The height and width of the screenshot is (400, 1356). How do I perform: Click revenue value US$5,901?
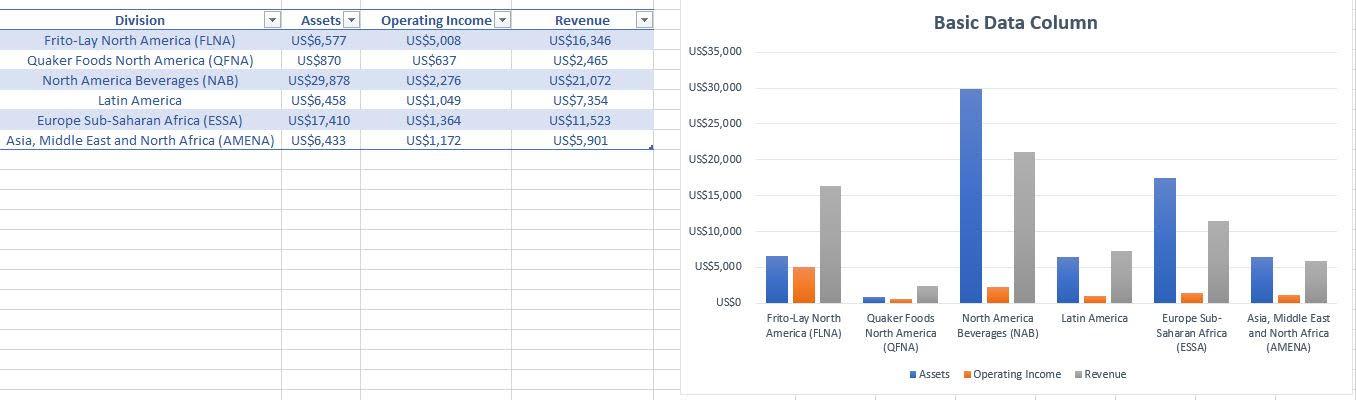coord(582,140)
